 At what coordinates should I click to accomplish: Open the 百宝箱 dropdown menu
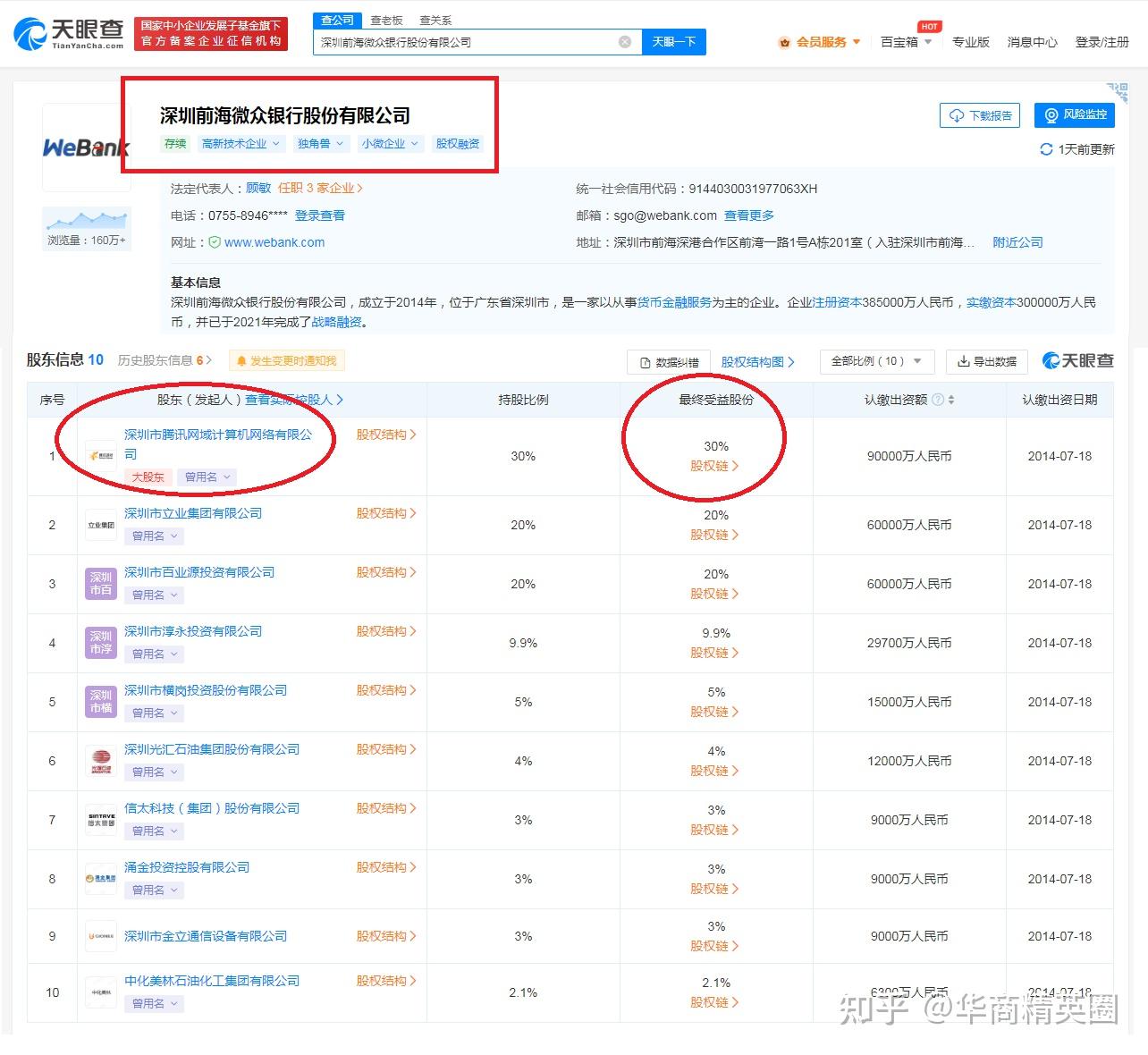[906, 42]
